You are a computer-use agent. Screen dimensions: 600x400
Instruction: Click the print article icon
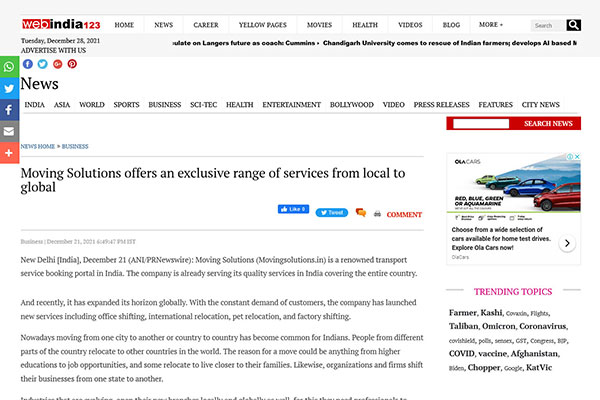click(x=377, y=214)
